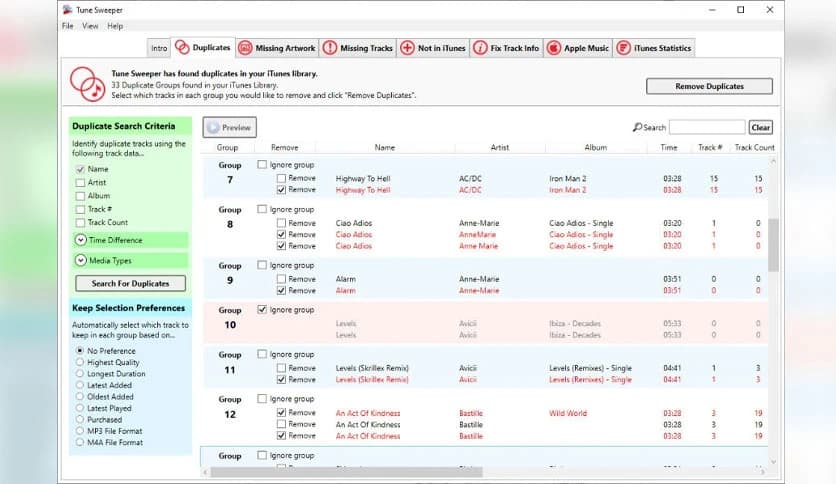Click the Missing Tracks warning icon
836x484 pixels.
pos(330,48)
